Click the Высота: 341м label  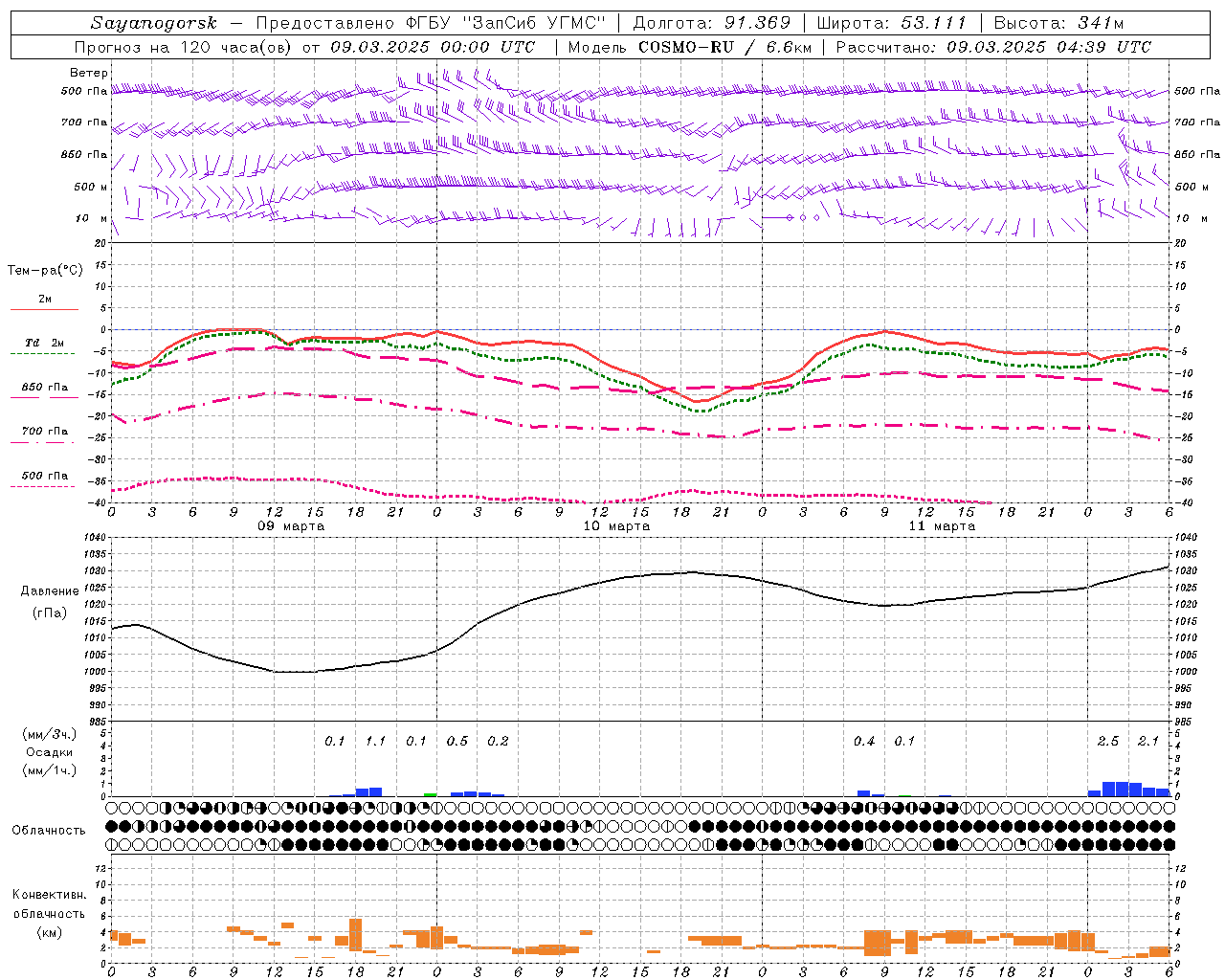click(1058, 23)
